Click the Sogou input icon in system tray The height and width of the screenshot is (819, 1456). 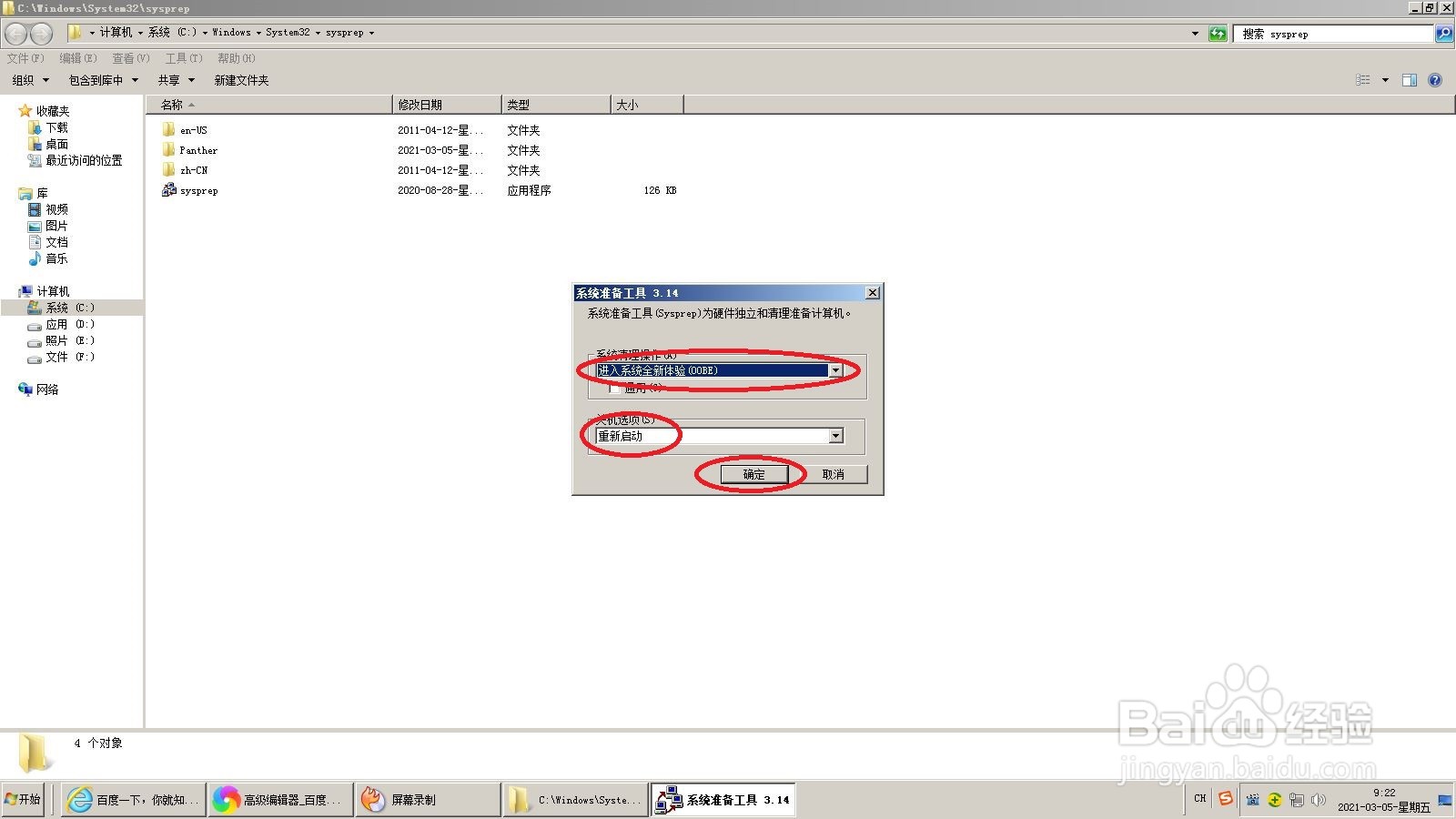coord(1226,800)
